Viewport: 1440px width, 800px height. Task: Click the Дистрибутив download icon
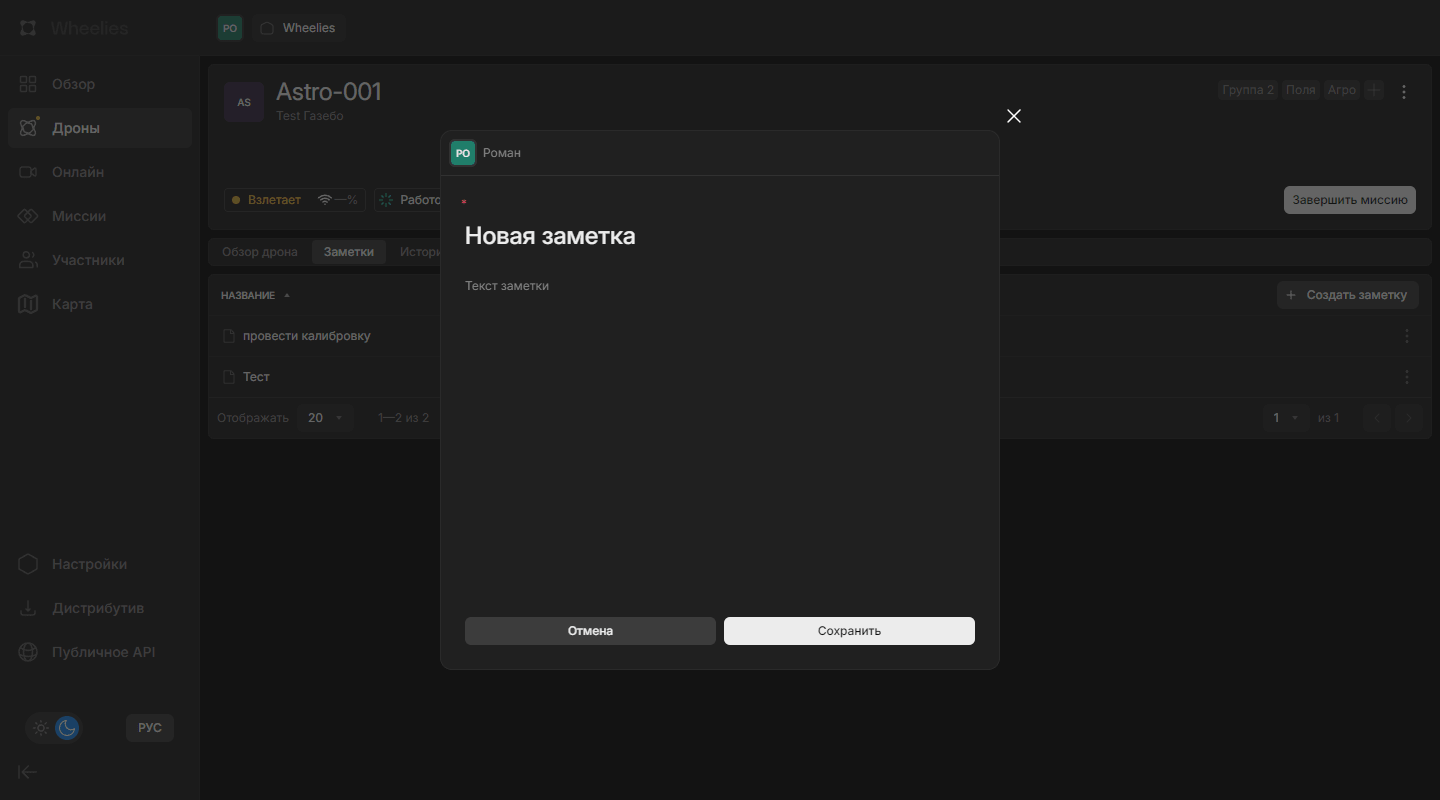pyautogui.click(x=28, y=608)
